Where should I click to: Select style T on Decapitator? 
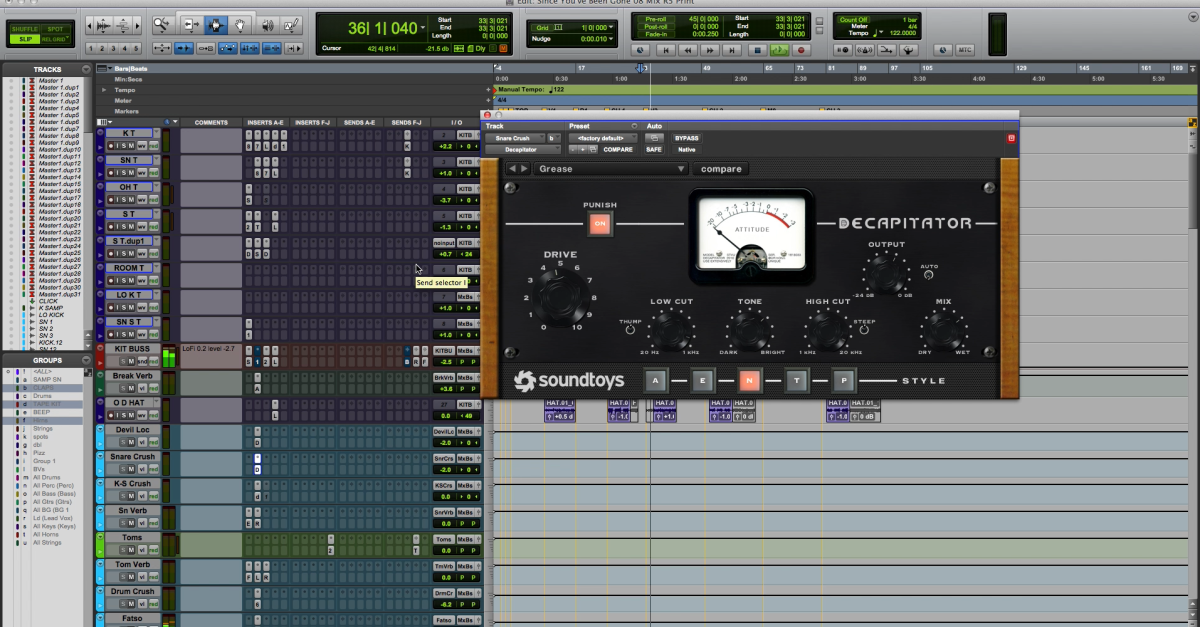[797, 381]
